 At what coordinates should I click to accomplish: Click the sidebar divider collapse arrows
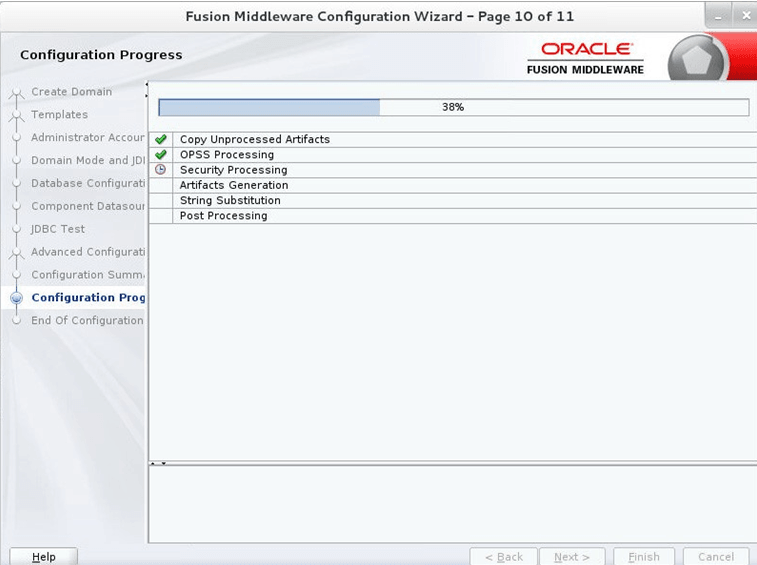[x=146, y=90]
